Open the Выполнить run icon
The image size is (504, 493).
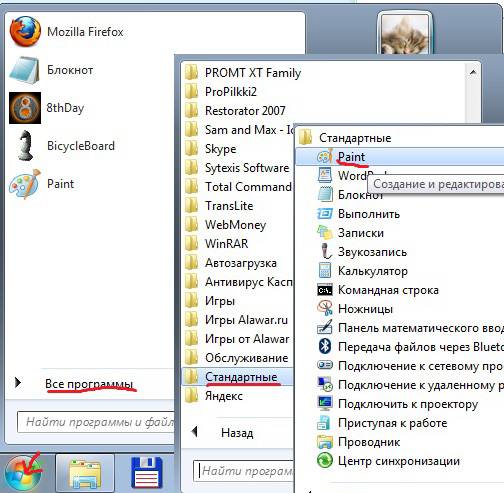[325, 213]
